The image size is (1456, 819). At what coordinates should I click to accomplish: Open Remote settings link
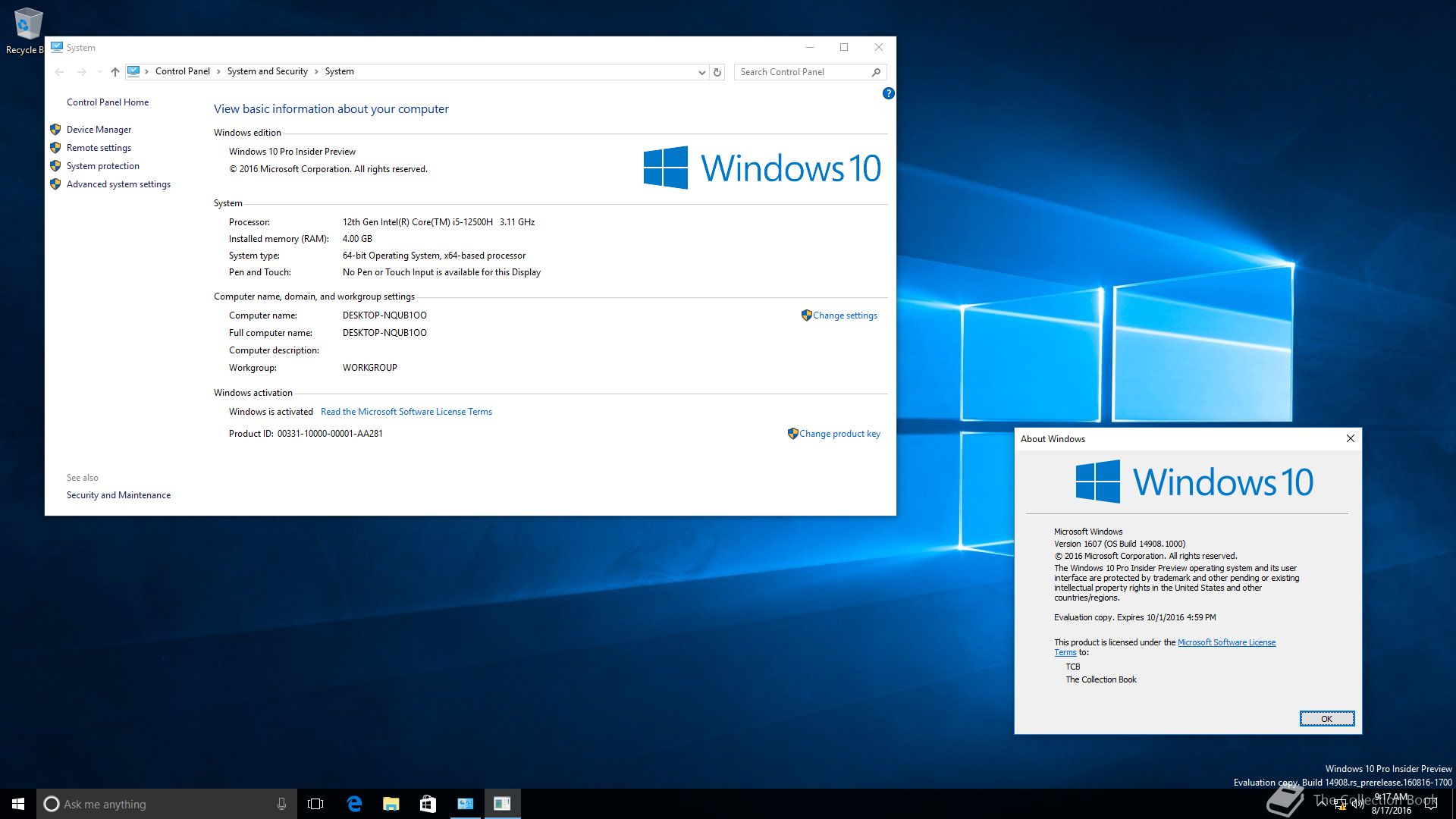(99, 148)
